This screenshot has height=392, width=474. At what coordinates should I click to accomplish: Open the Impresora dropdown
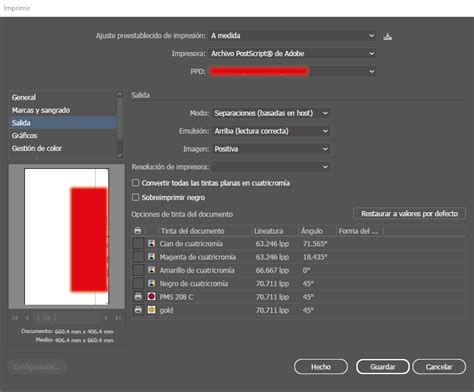(292, 53)
